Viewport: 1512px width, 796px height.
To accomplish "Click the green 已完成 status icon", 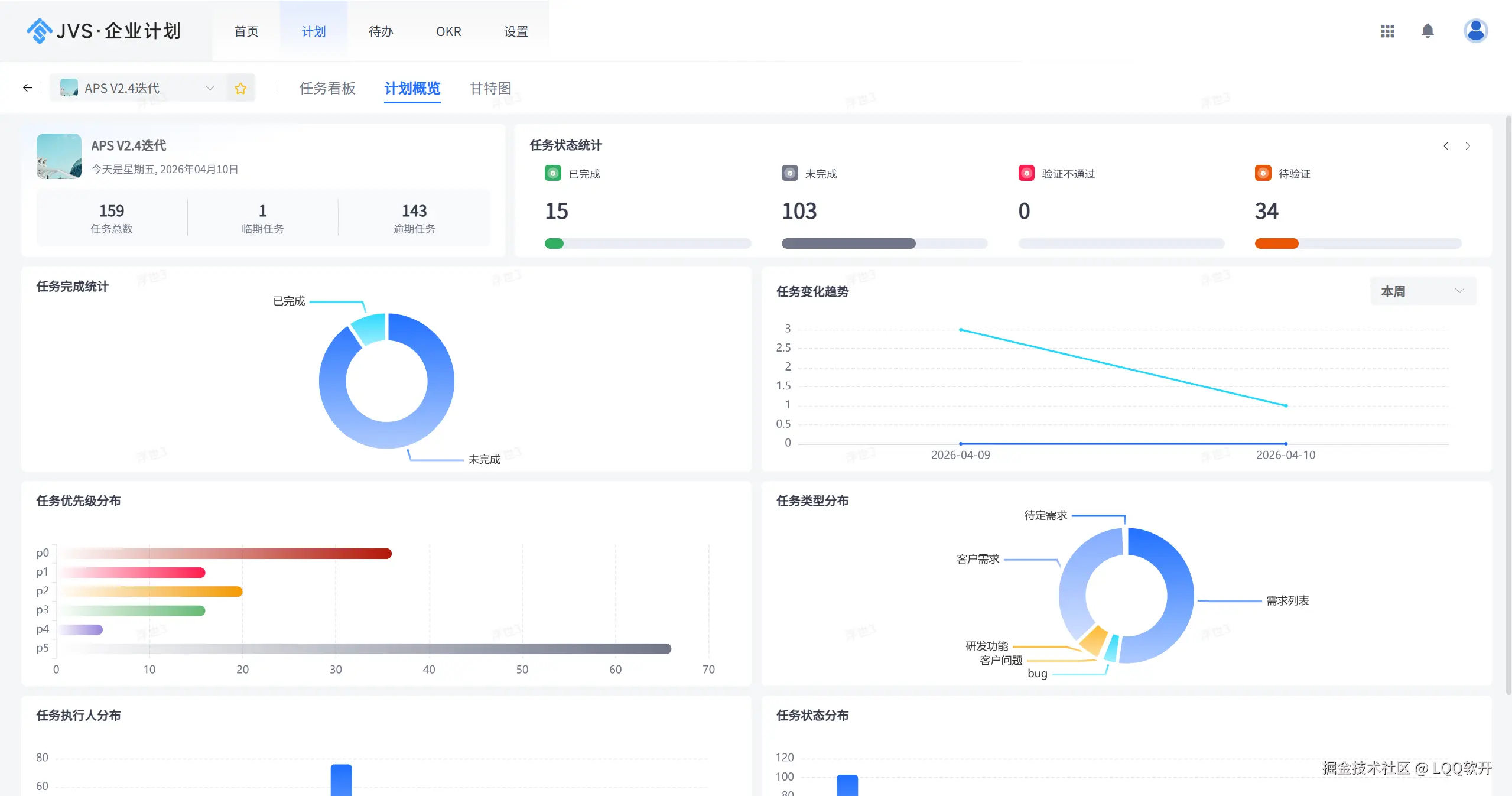I will pyautogui.click(x=552, y=173).
